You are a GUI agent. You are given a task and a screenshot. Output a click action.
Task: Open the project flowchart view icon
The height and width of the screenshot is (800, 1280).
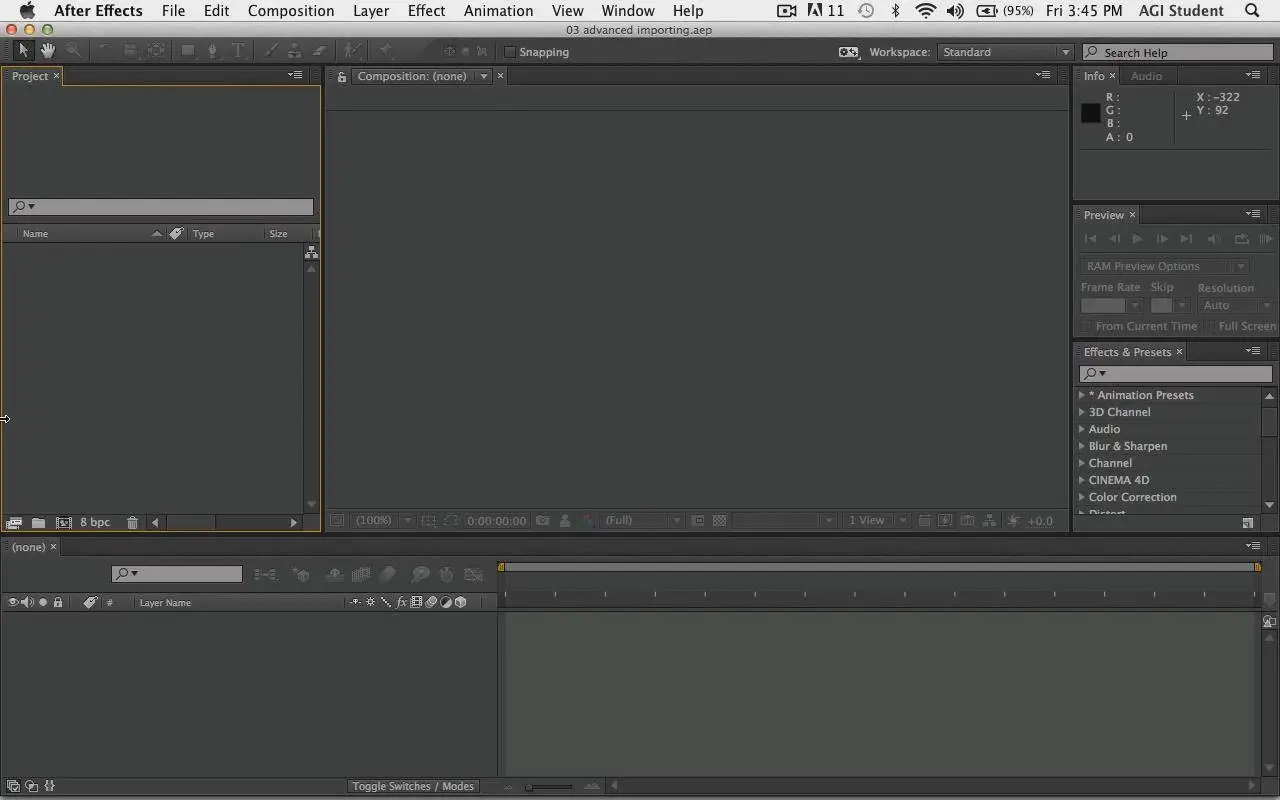[311, 252]
